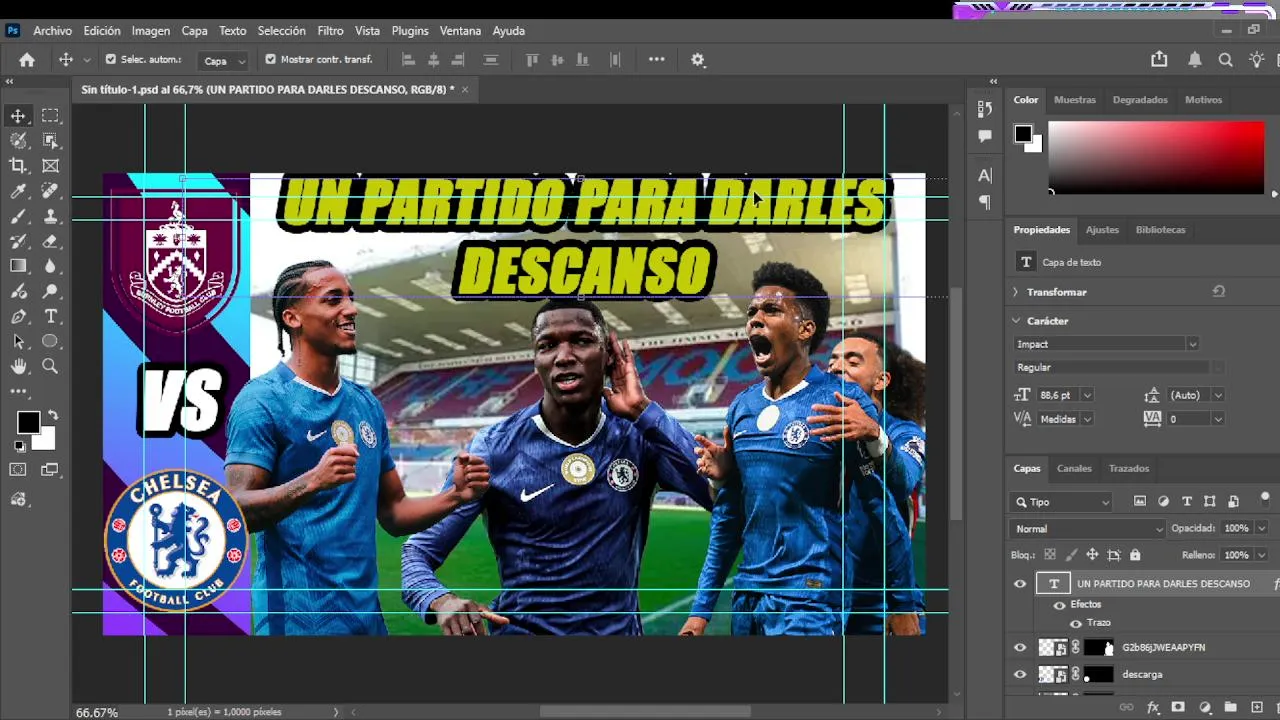Hide the descarga layer

(1020, 674)
